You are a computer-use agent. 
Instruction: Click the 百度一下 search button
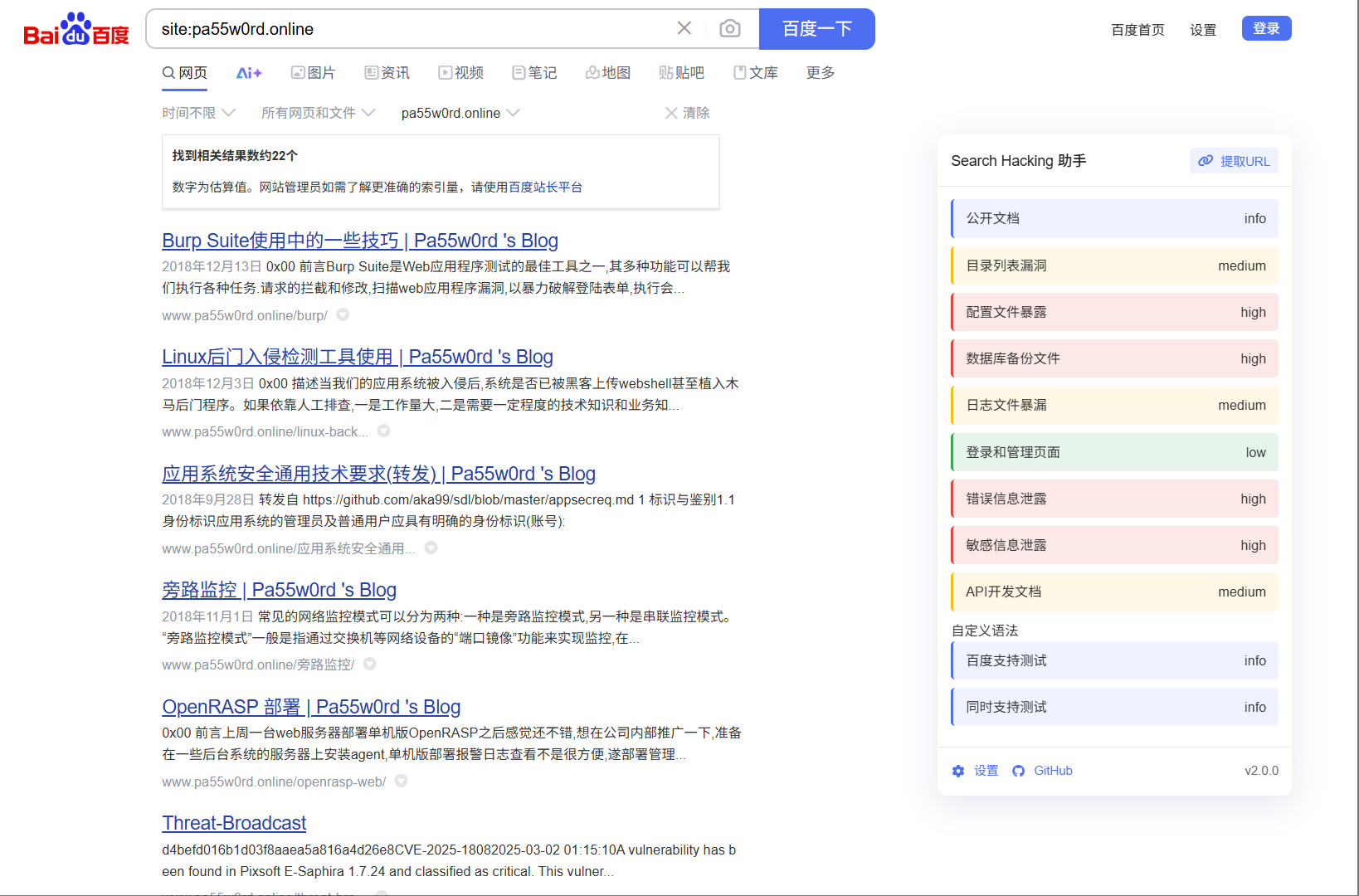[817, 29]
